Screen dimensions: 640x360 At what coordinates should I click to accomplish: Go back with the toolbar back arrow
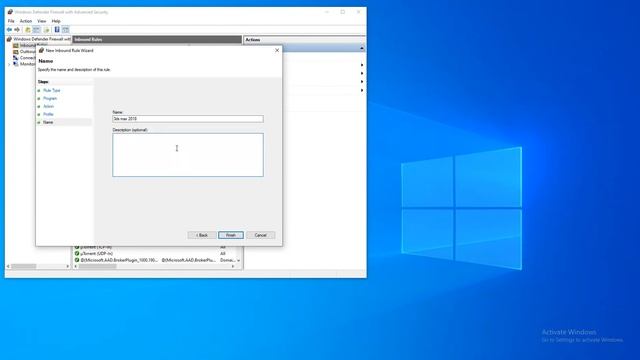tap(9, 30)
